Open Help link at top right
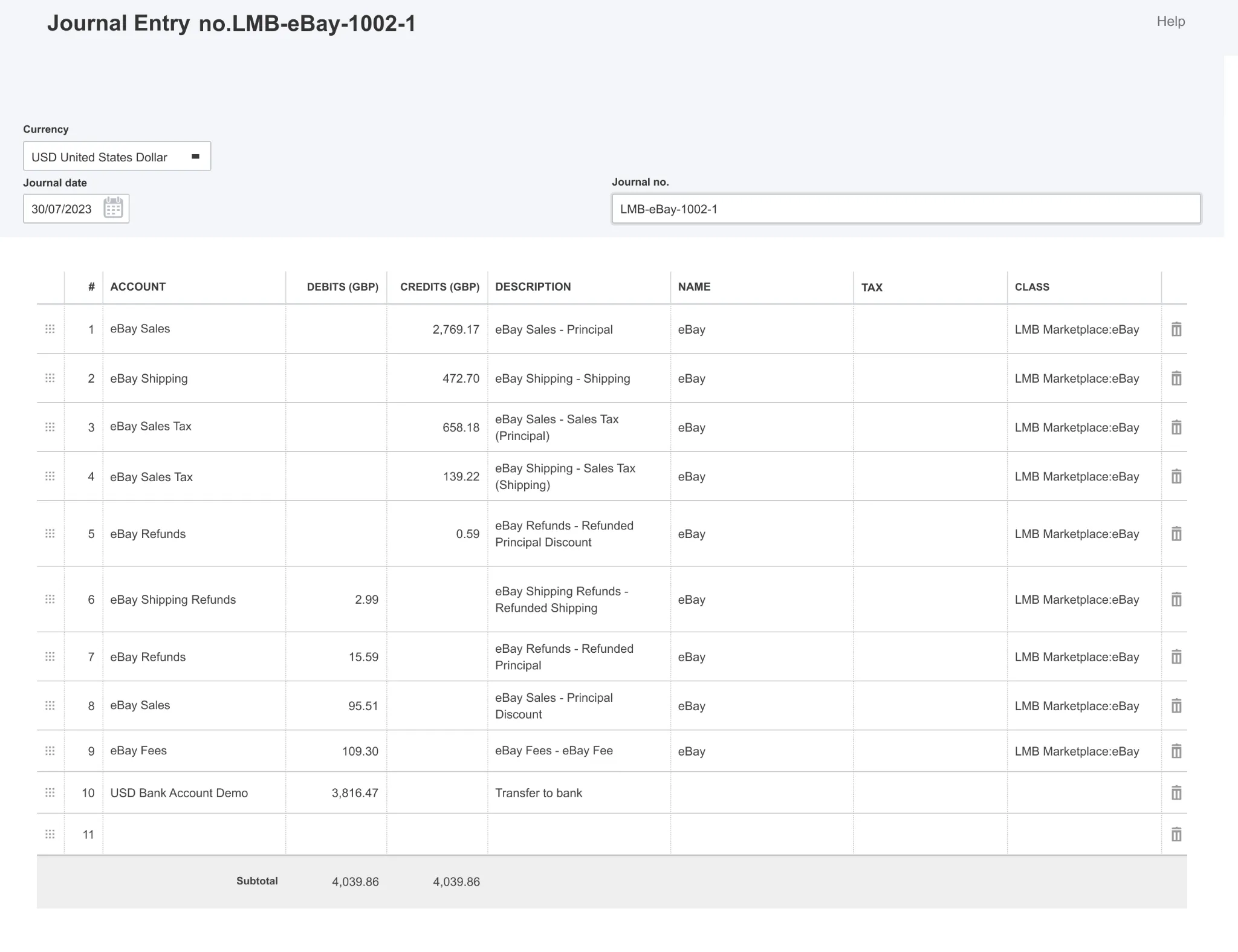This screenshot has height=952, width=1238. [1170, 21]
